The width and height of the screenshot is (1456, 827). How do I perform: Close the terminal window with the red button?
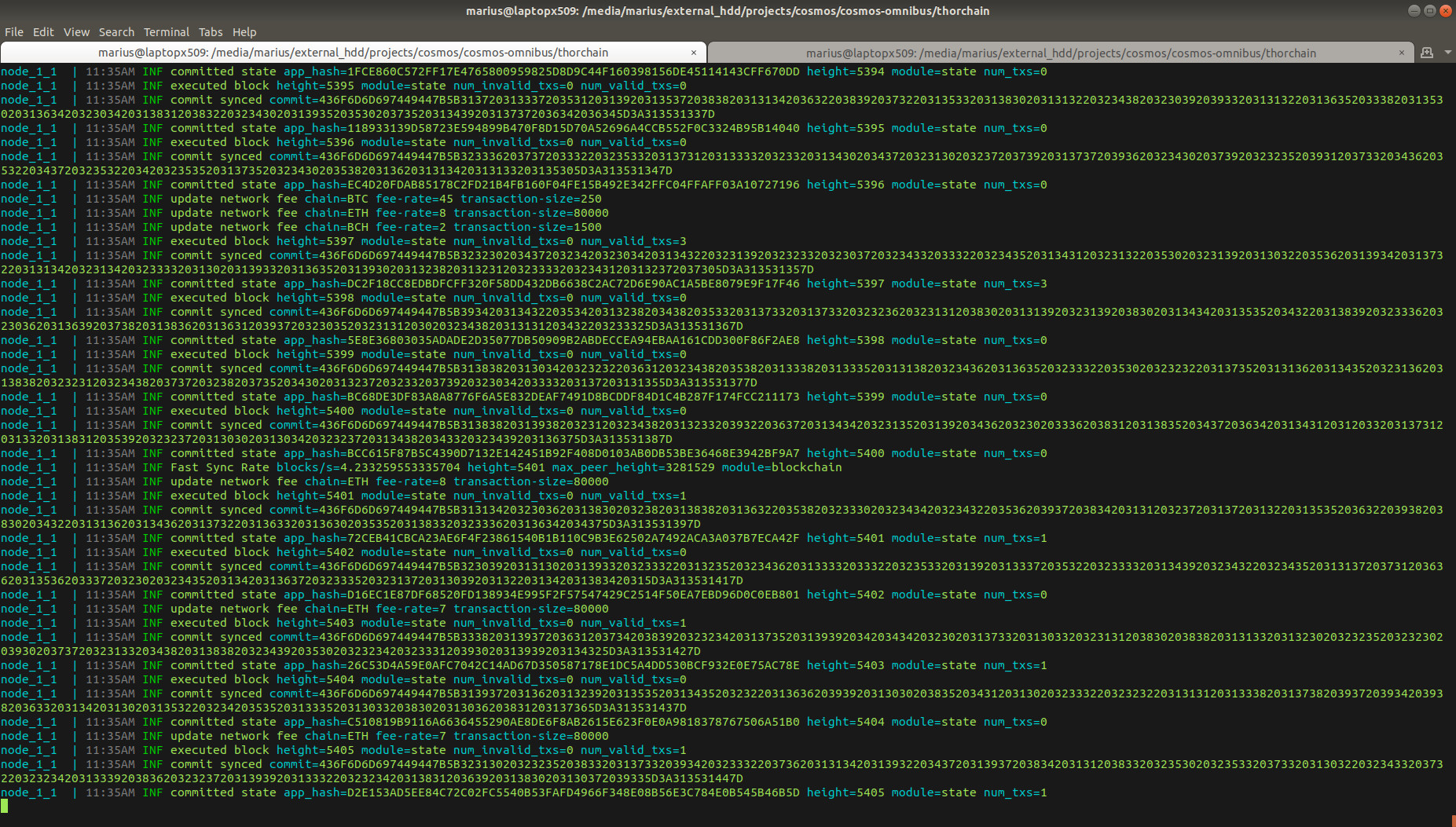(1446, 11)
